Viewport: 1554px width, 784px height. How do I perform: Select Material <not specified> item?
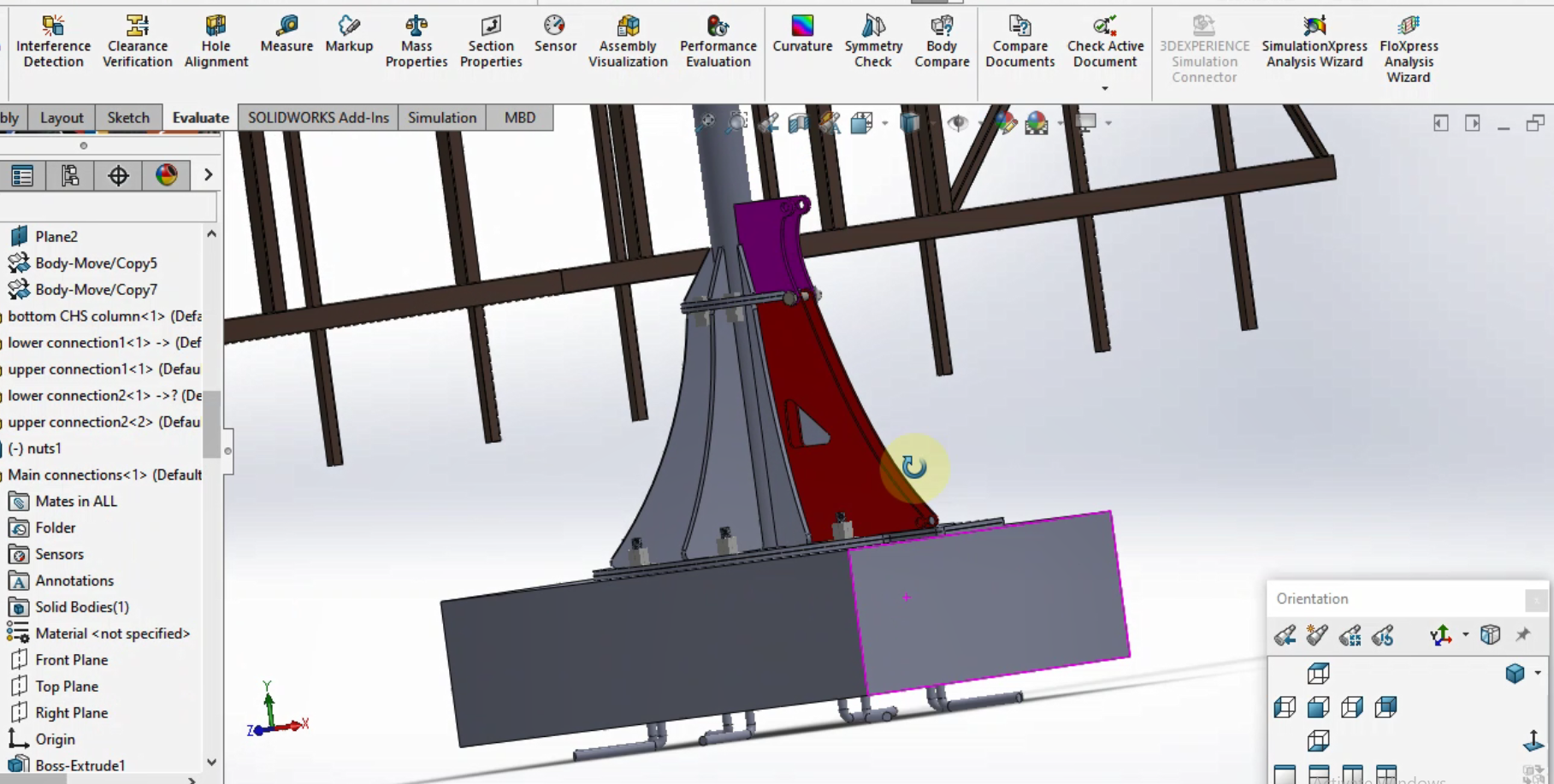[x=112, y=634]
